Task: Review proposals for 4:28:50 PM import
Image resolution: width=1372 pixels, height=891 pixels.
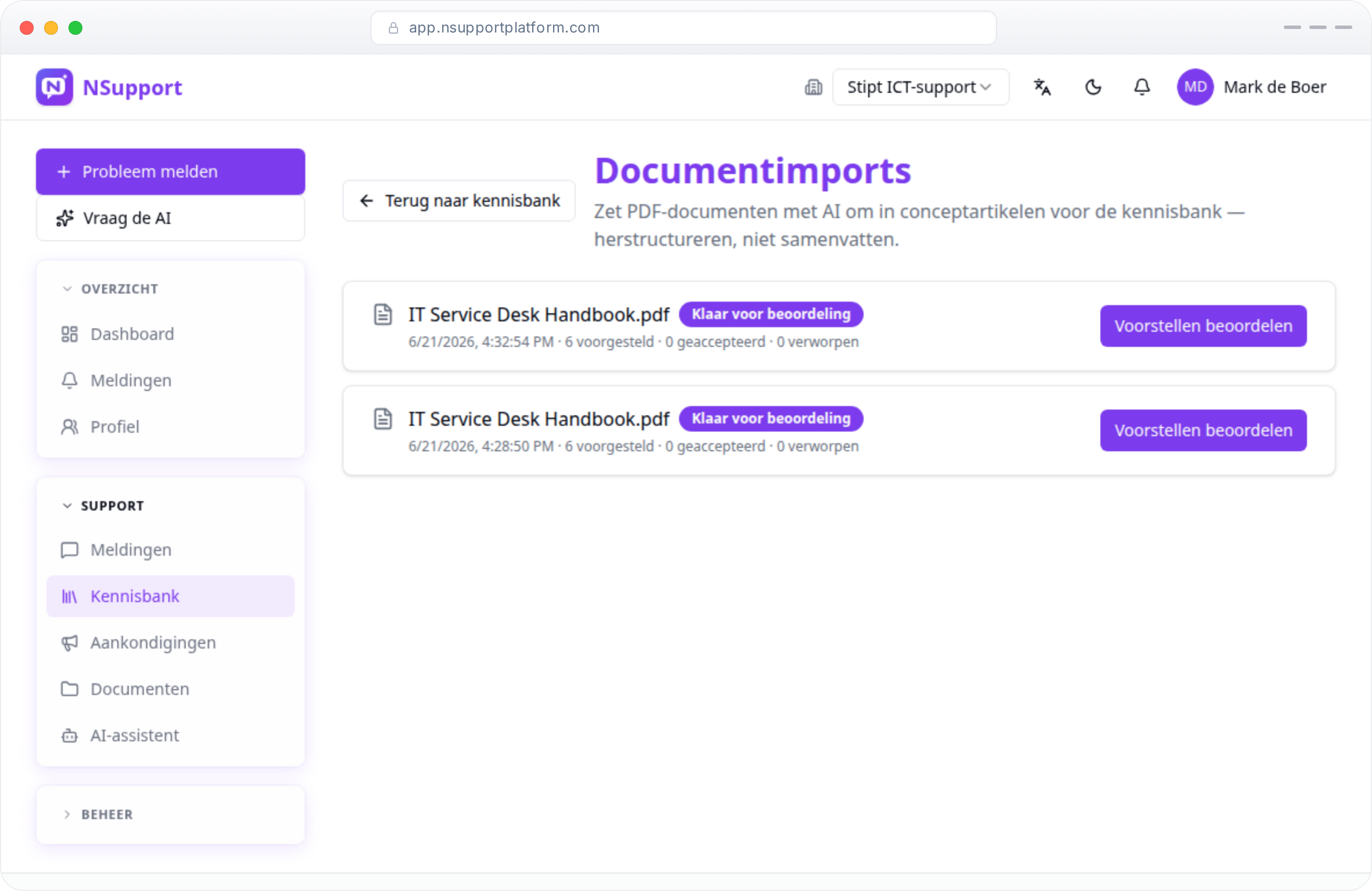Action: tap(1203, 430)
